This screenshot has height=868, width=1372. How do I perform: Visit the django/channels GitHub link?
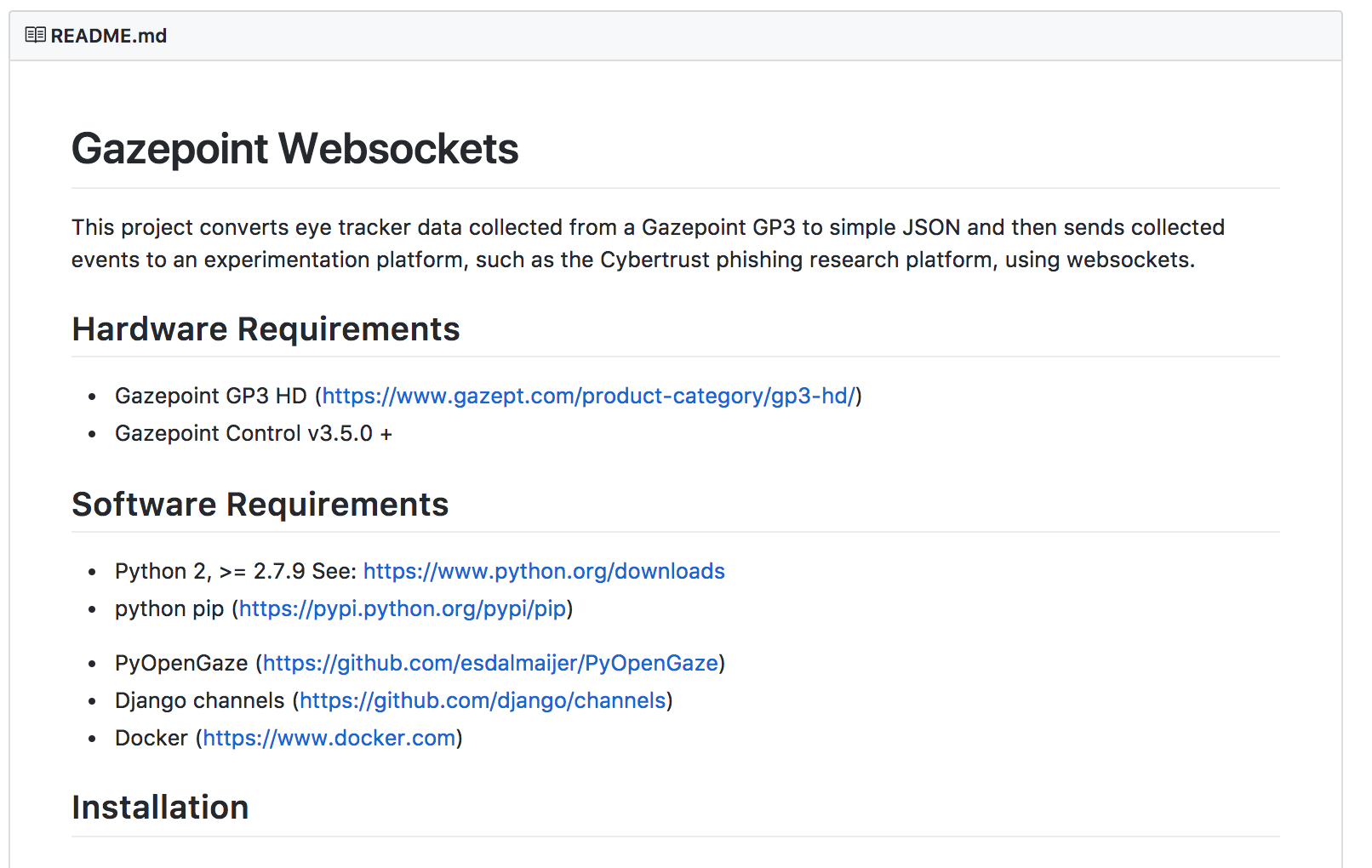483,700
